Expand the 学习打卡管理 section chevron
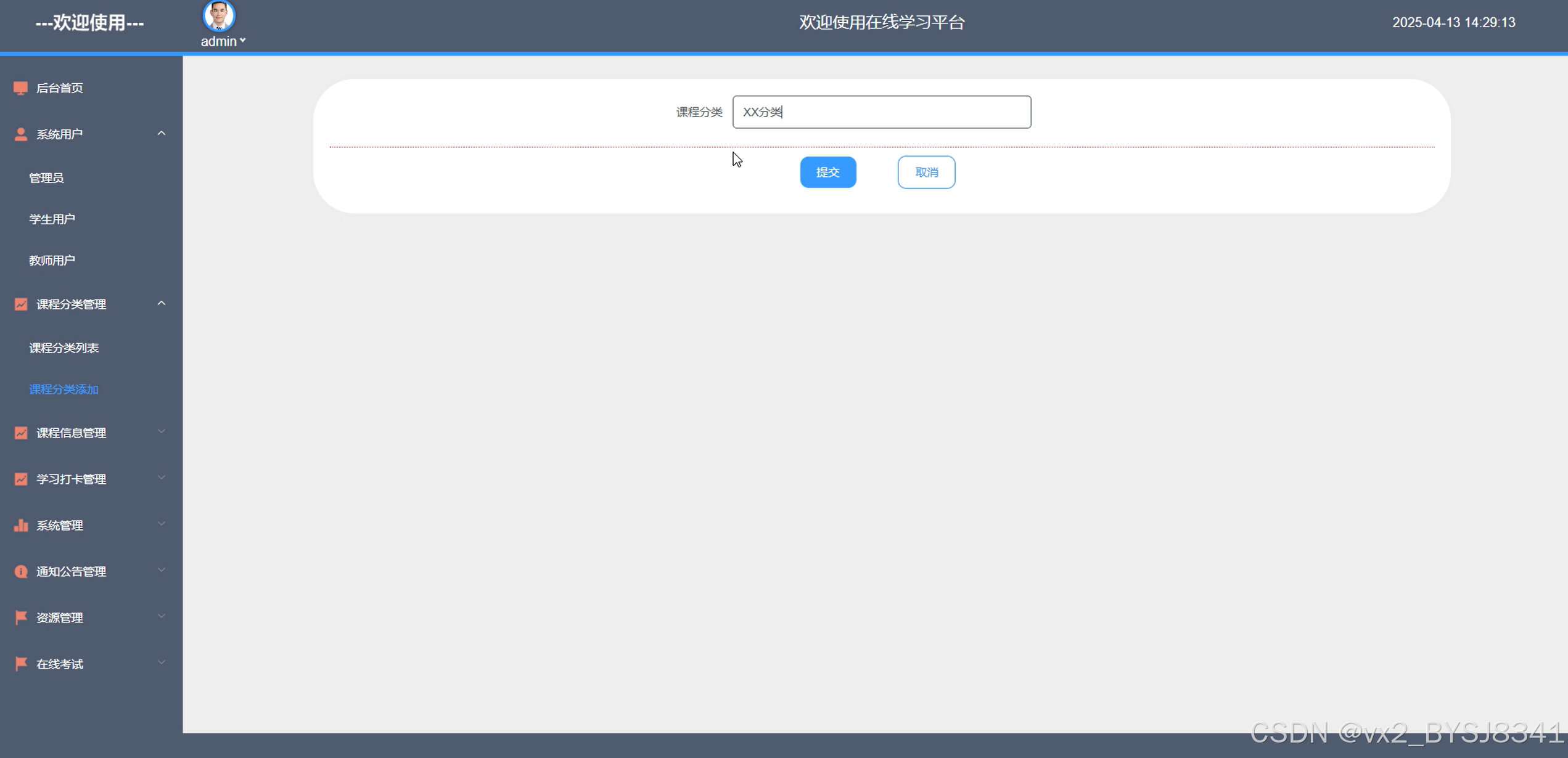 [162, 478]
